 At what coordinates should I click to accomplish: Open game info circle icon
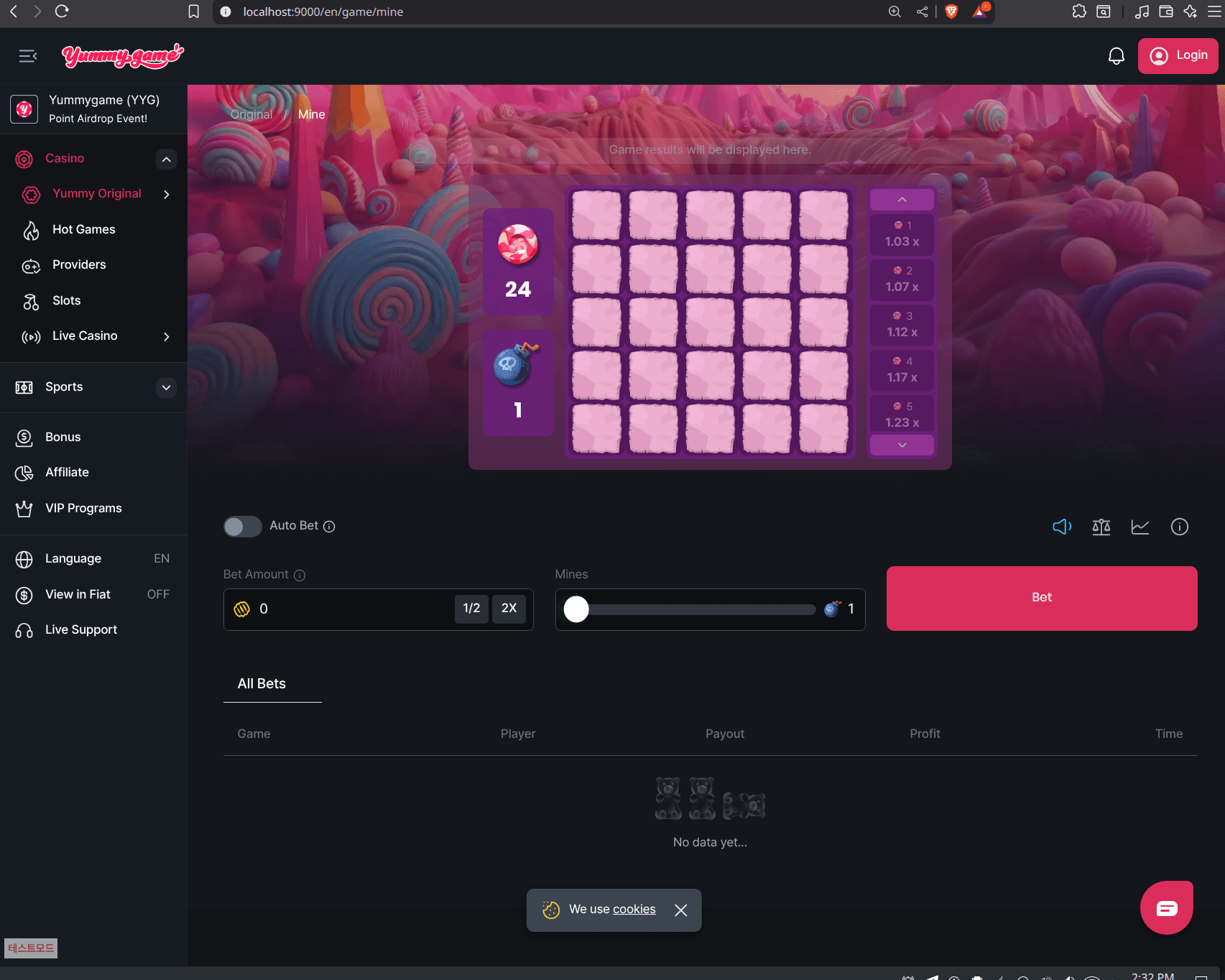pyautogui.click(x=1179, y=527)
